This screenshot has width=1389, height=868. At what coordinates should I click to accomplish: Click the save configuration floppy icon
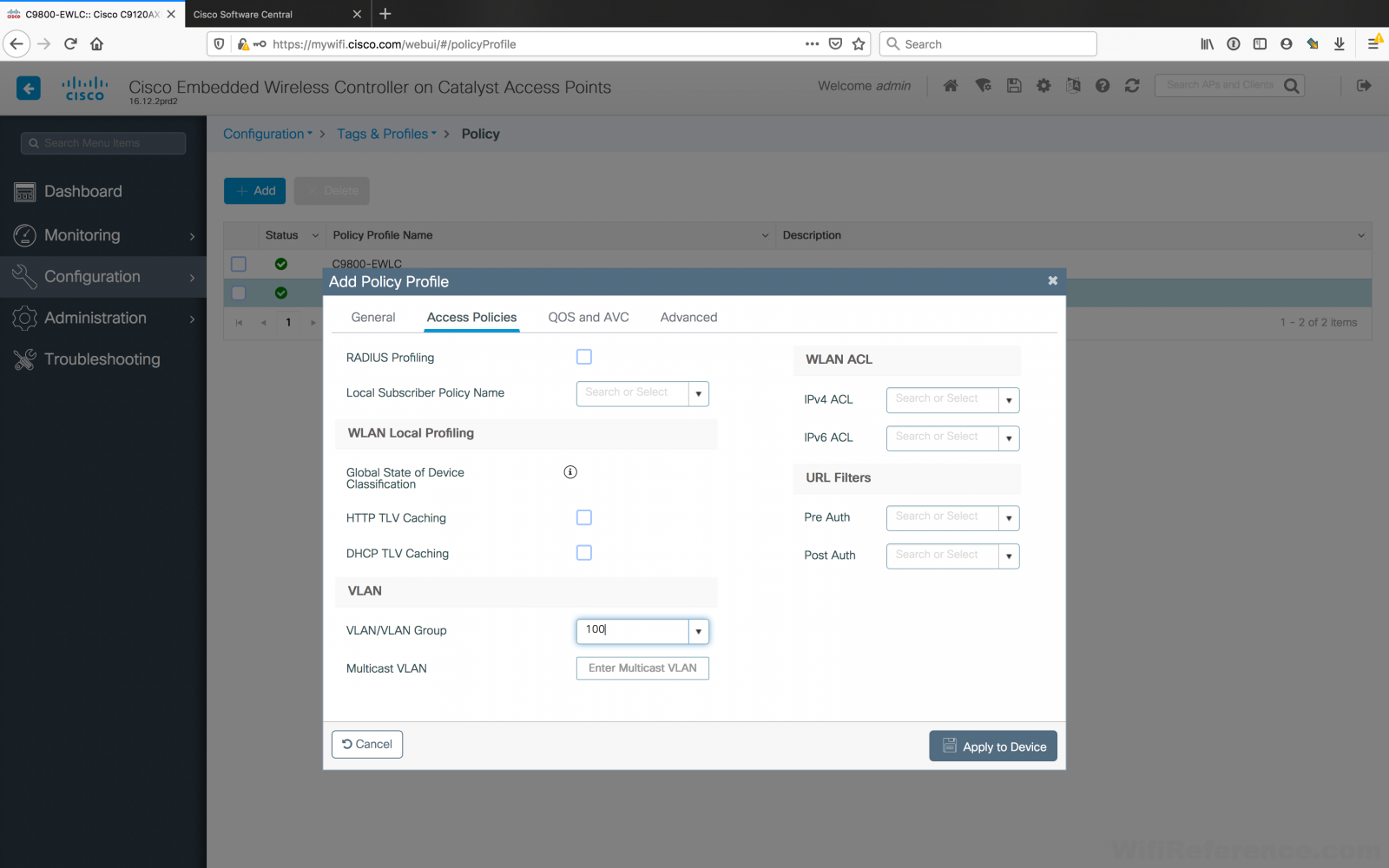[x=1014, y=85]
